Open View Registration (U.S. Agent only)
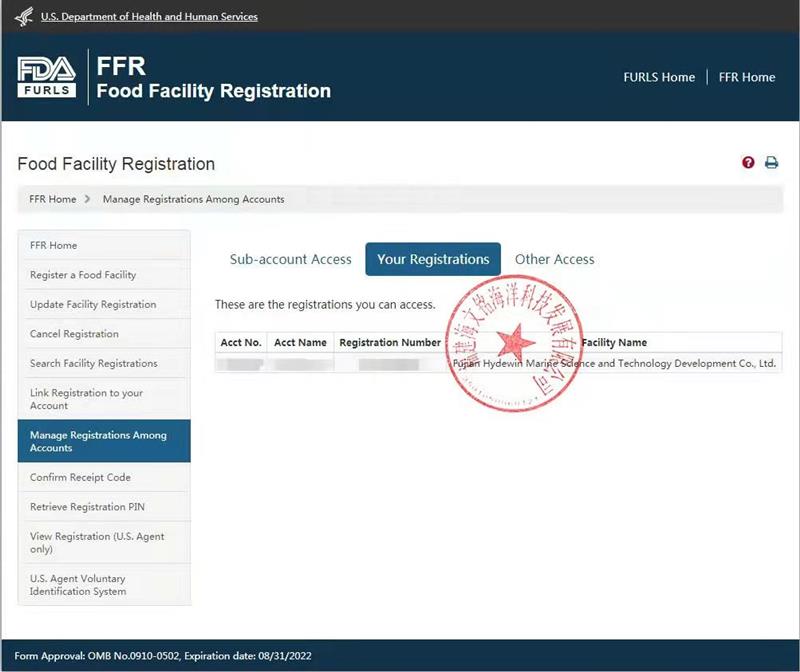 104,543
